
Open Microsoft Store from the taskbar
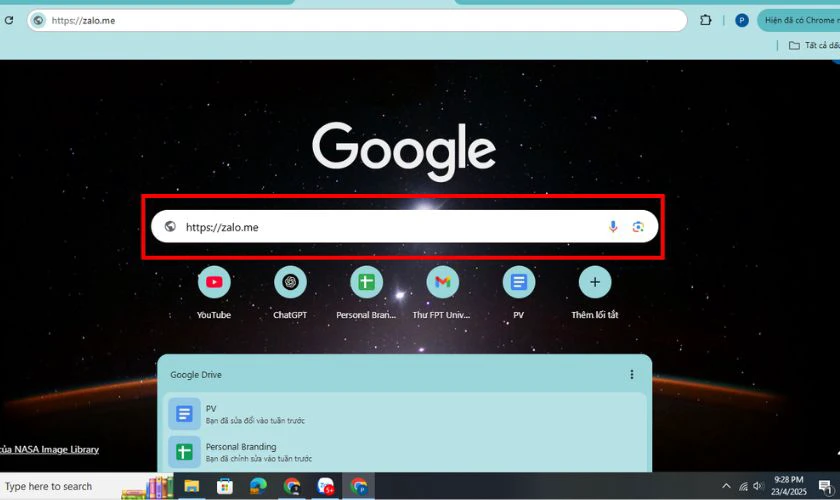coord(224,486)
